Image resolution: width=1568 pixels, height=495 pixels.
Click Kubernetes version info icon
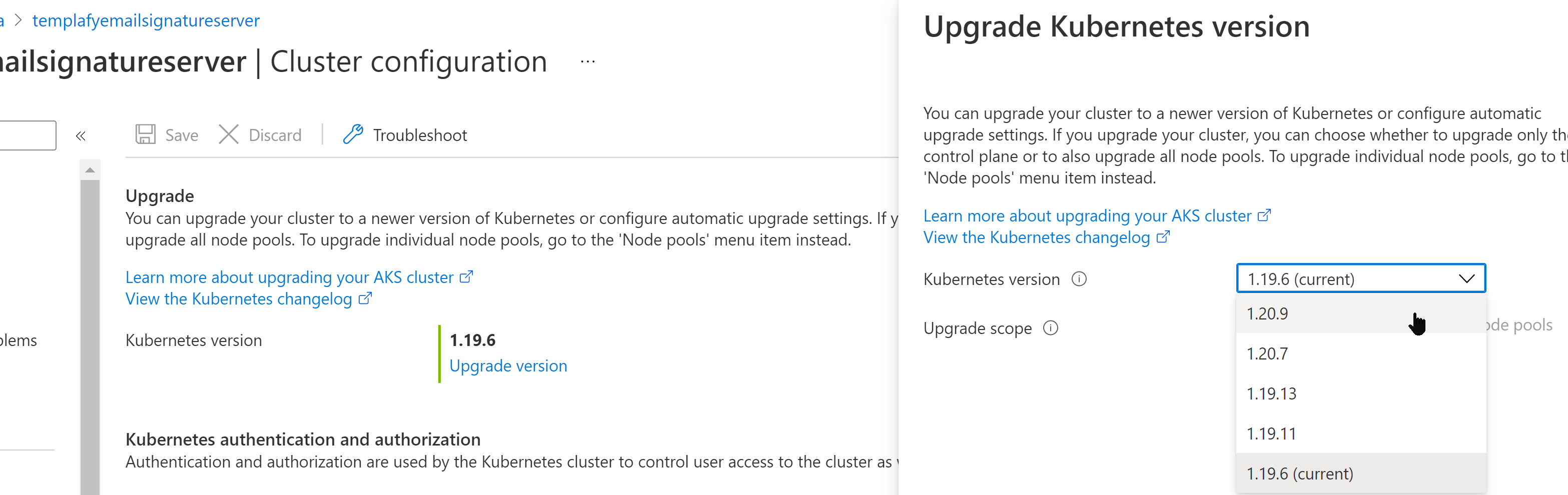tap(1079, 279)
